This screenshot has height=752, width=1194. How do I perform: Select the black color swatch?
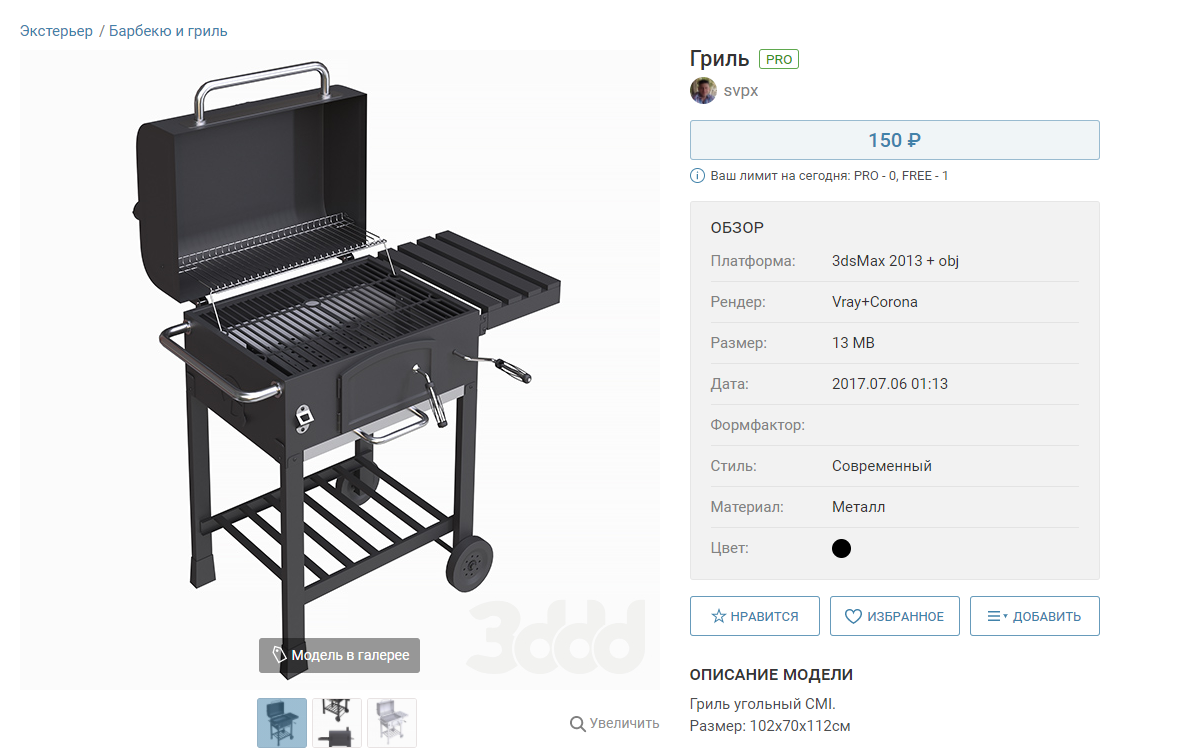coord(841,548)
